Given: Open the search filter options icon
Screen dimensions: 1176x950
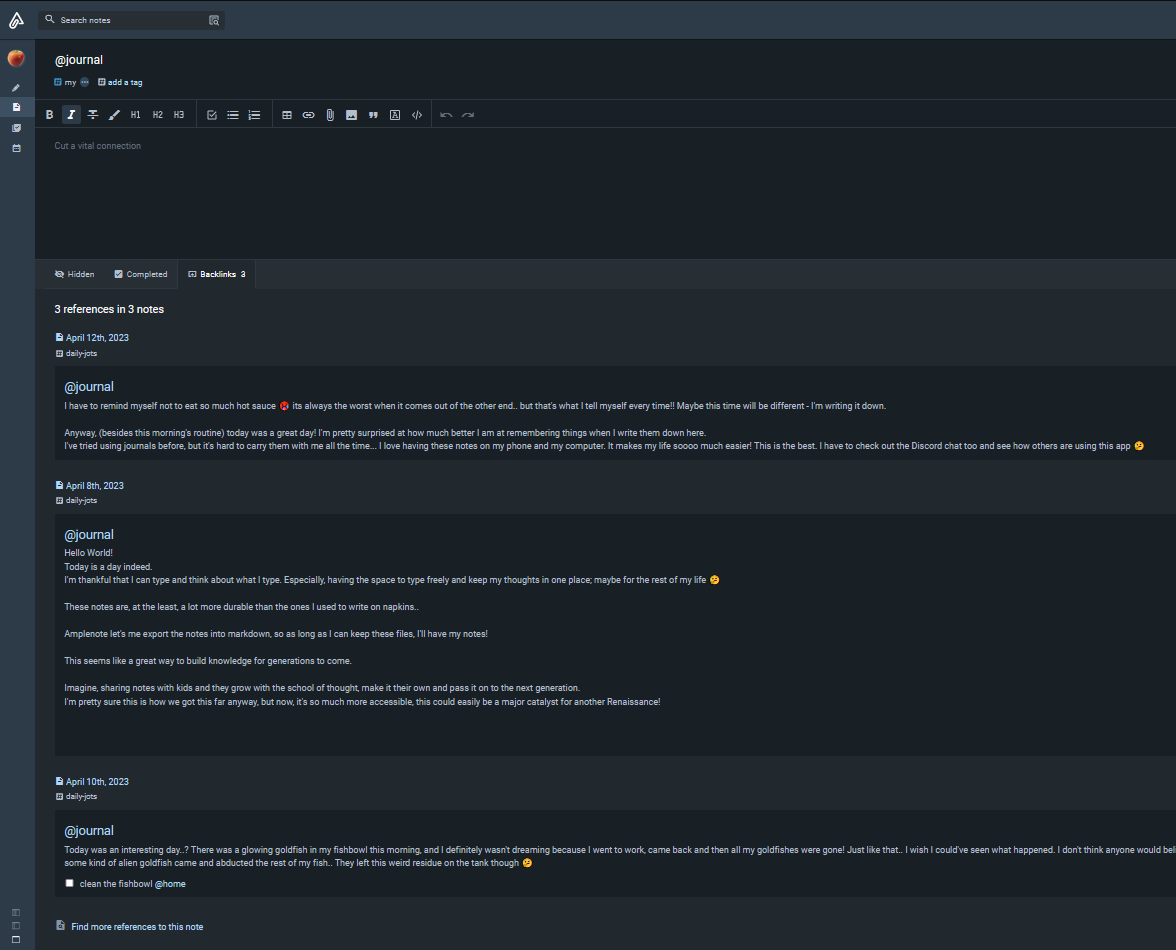Looking at the screenshot, I should (214, 20).
